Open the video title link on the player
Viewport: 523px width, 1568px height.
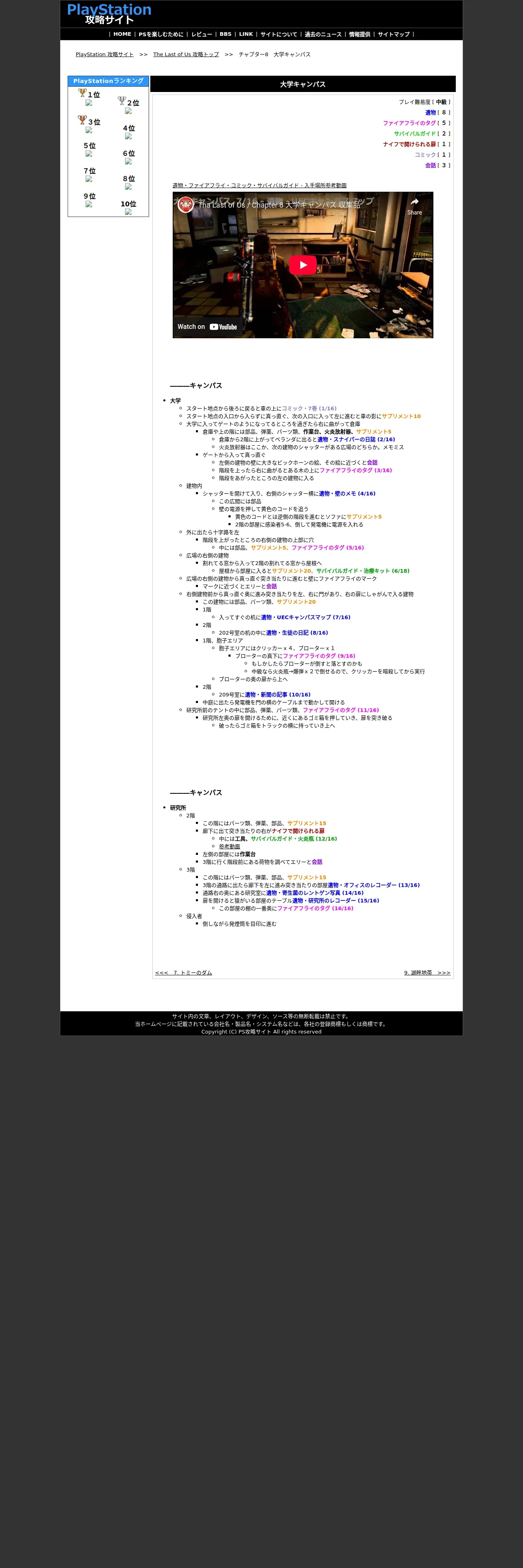[x=279, y=205]
